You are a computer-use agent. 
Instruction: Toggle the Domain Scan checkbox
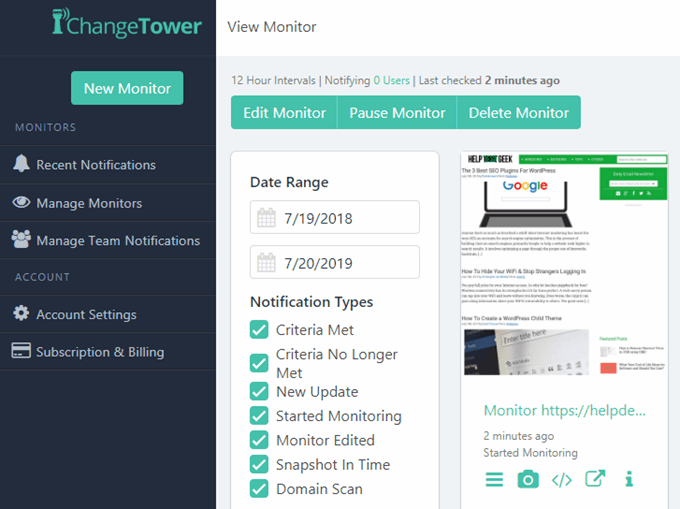(x=259, y=488)
